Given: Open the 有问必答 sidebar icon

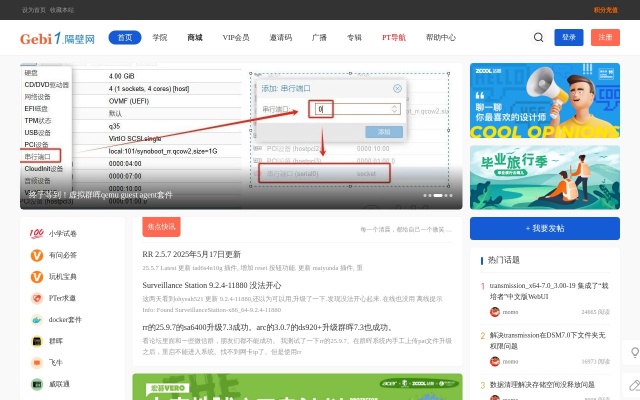Looking at the screenshot, I should pyautogui.click(x=37, y=255).
